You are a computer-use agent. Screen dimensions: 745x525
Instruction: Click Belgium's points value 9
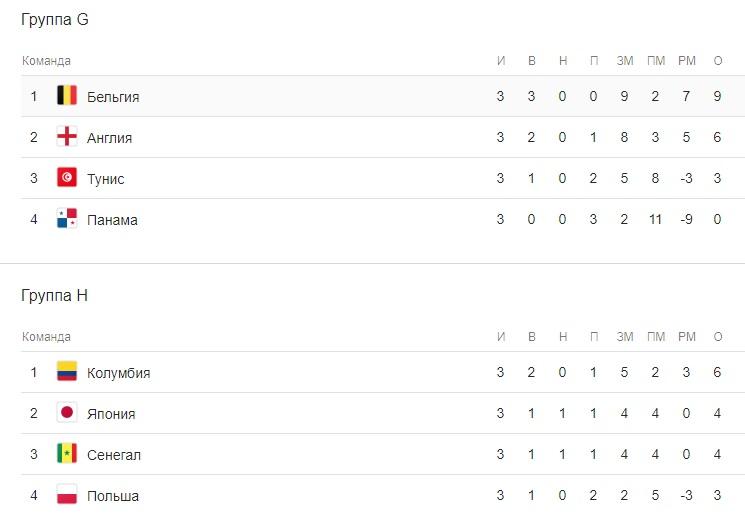pos(718,97)
